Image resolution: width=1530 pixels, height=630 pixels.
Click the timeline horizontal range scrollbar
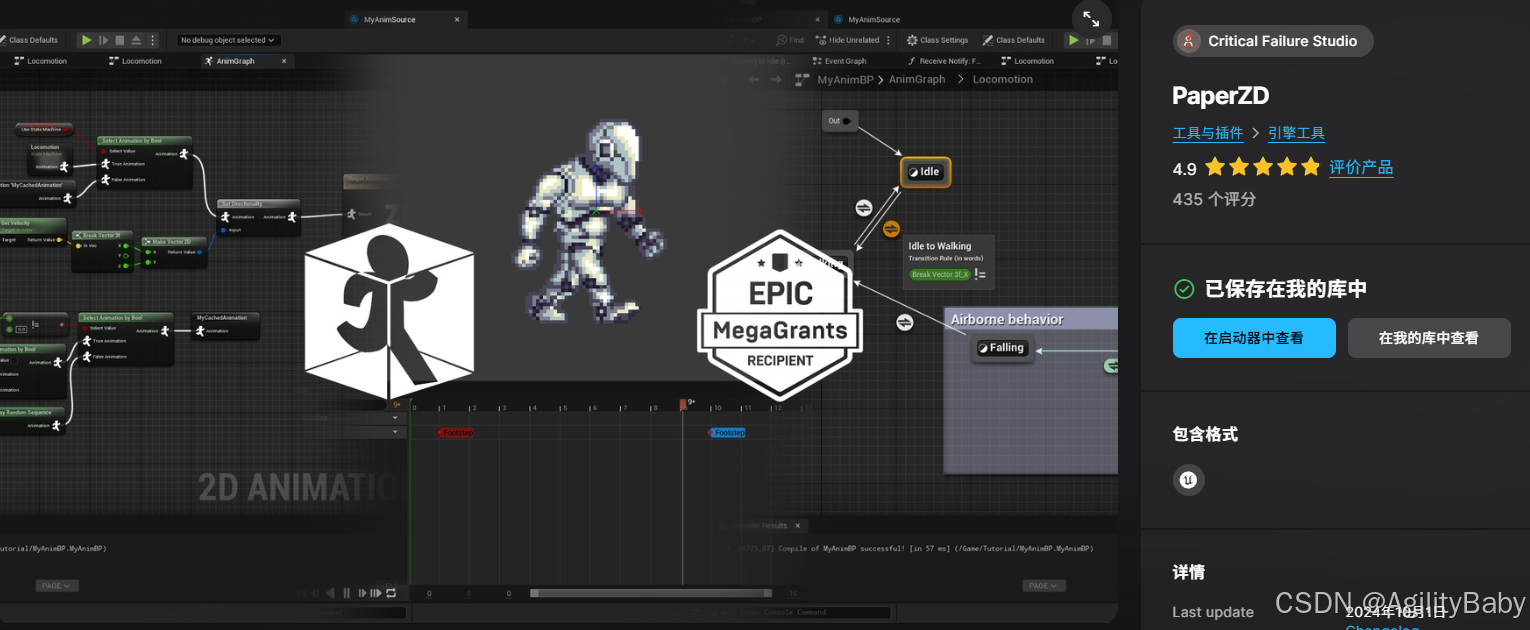pyautogui.click(x=653, y=593)
